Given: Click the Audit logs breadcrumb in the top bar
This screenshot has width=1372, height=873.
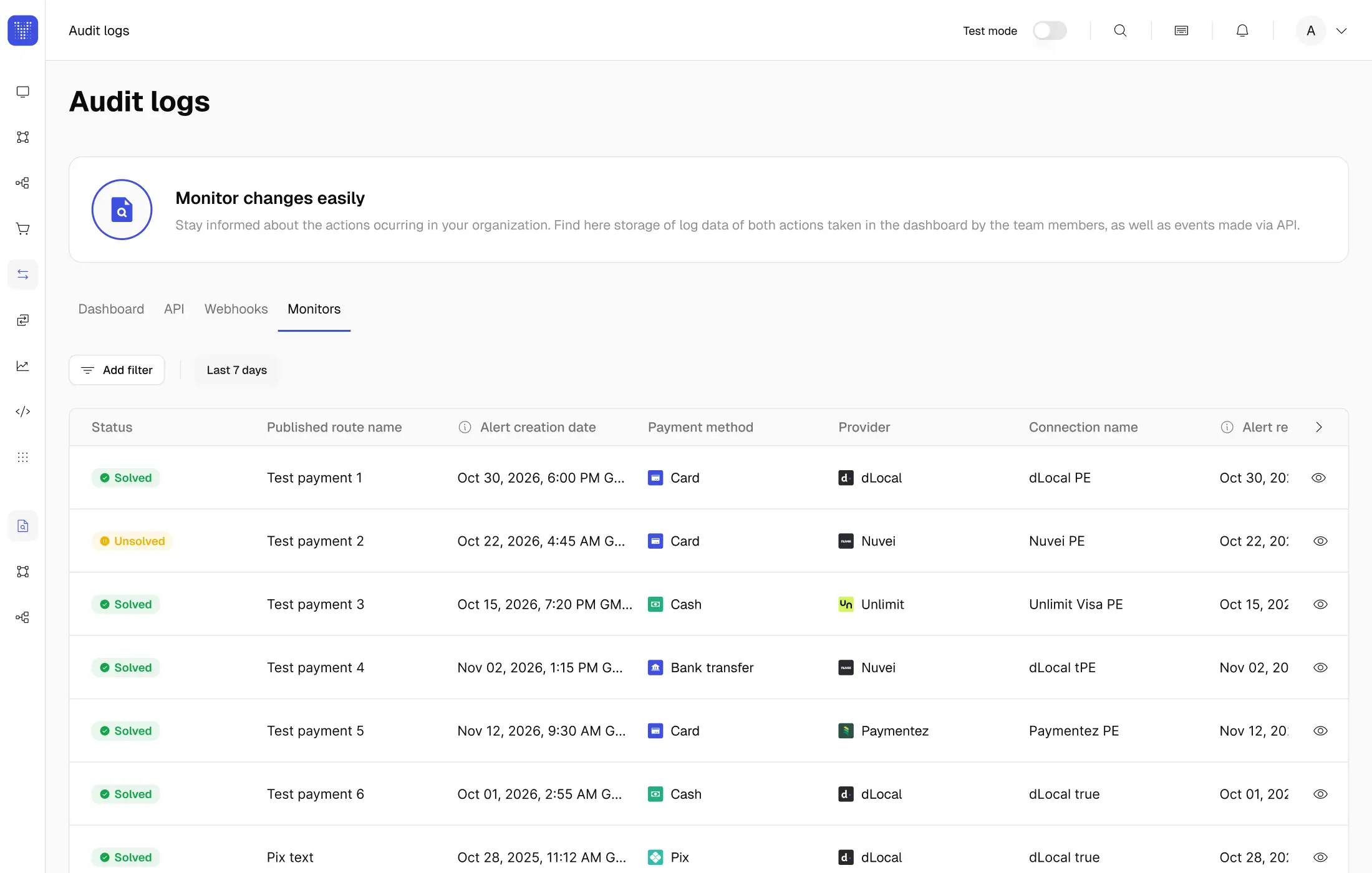Looking at the screenshot, I should (99, 31).
